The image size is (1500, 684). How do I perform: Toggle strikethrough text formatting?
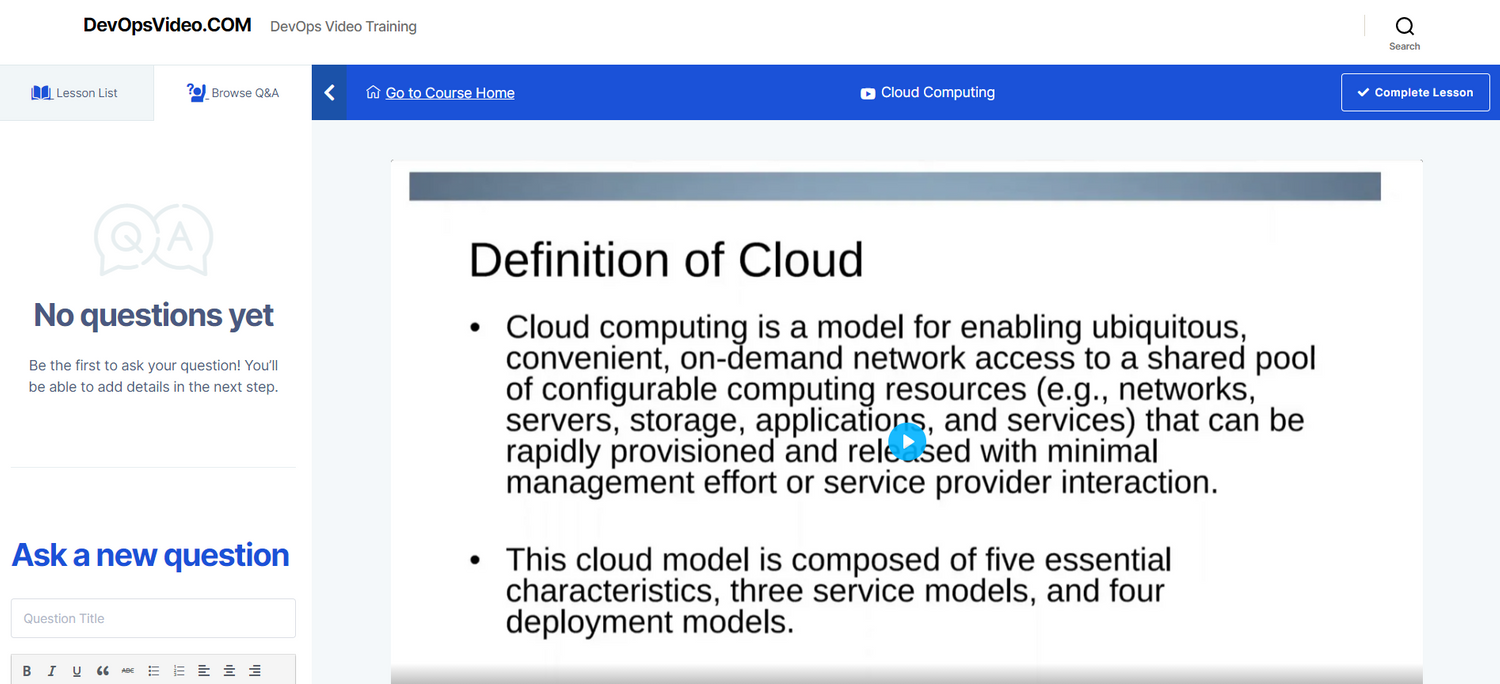click(x=128, y=671)
